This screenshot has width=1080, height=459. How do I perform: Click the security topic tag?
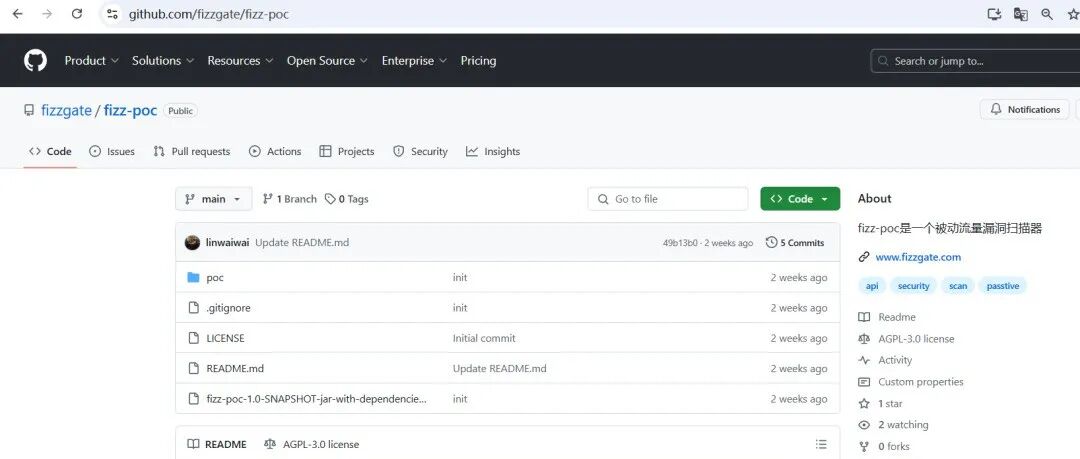pyautogui.click(x=914, y=286)
